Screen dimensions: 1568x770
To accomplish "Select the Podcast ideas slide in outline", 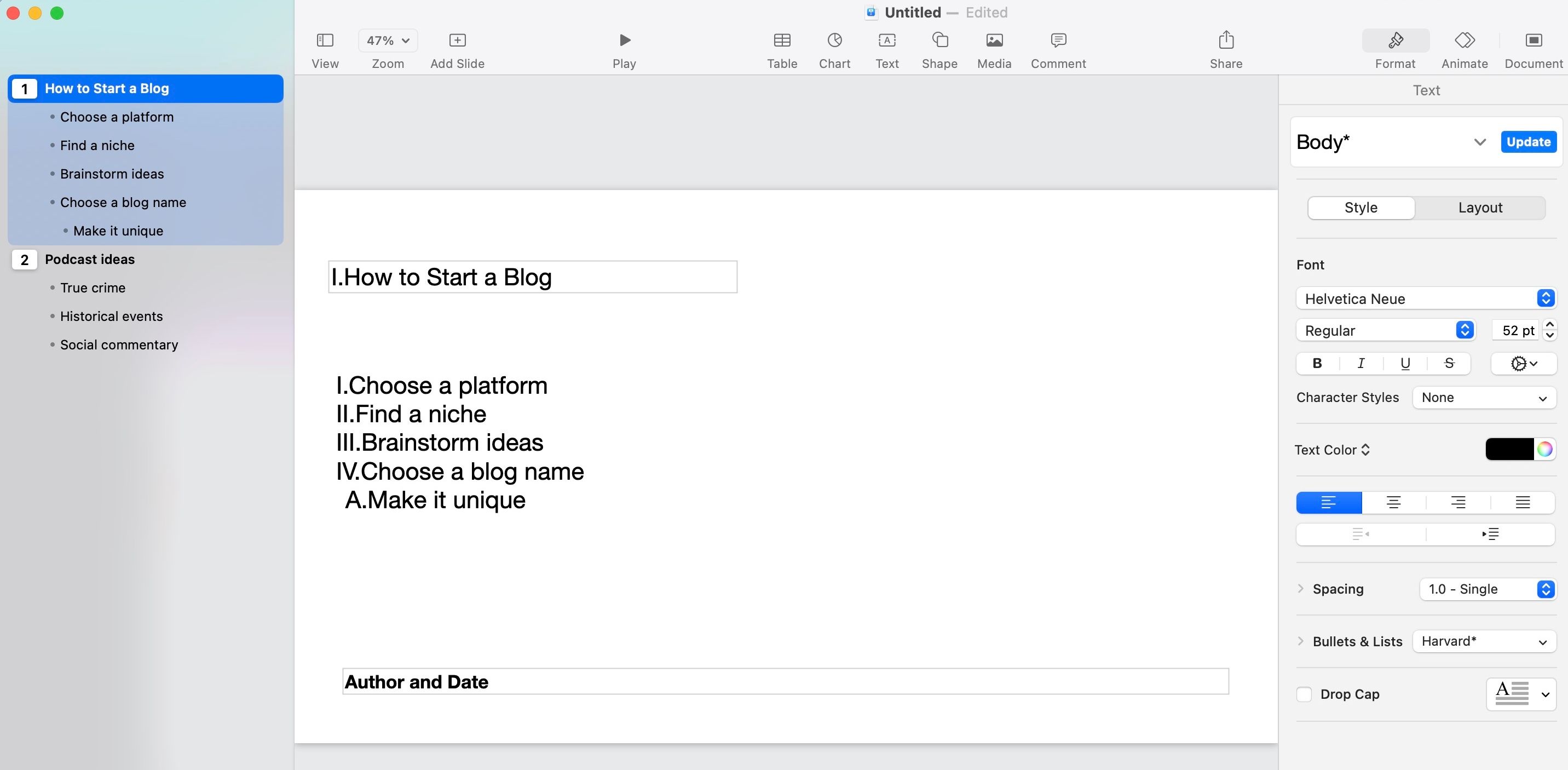I will [89, 259].
